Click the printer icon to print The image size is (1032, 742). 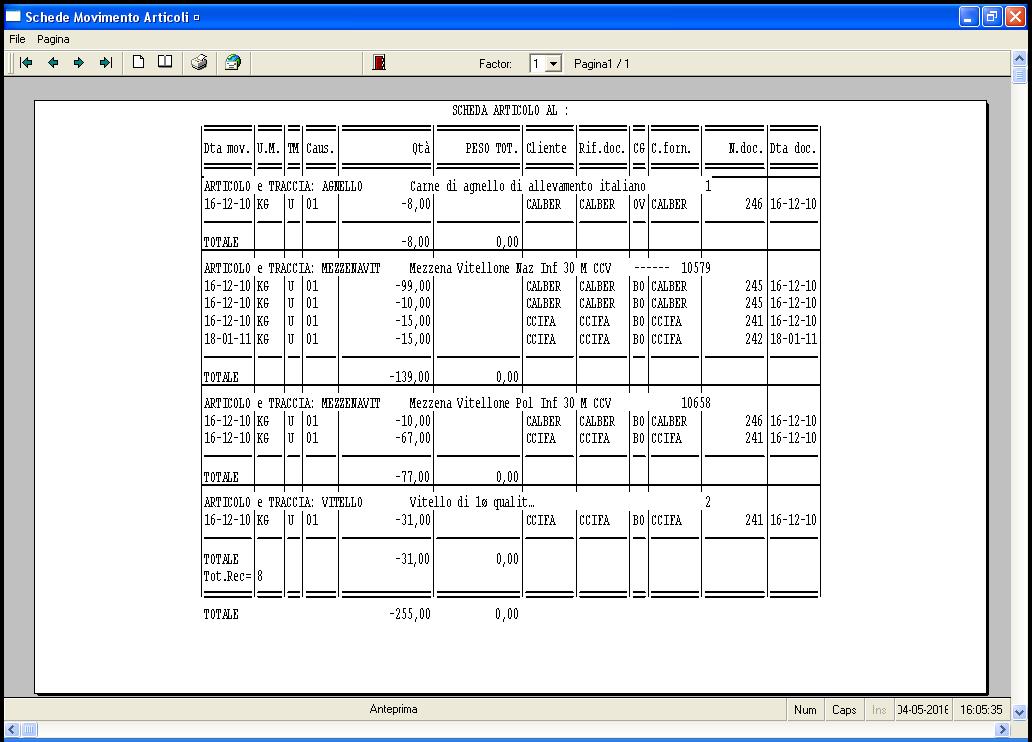click(199, 63)
